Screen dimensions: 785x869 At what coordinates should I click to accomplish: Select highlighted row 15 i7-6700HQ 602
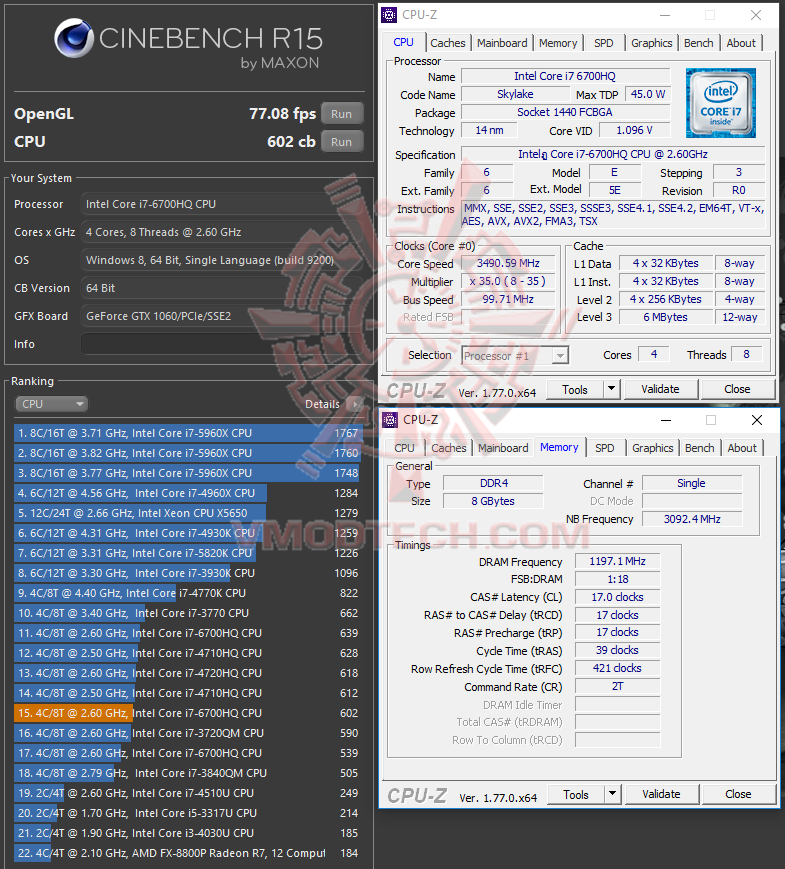[x=188, y=713]
